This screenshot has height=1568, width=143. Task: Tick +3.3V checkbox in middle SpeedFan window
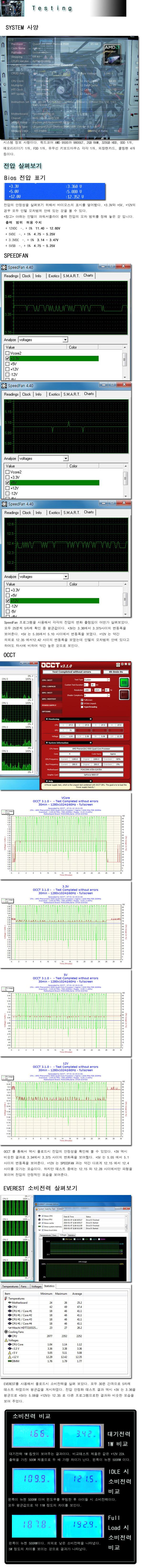(7, 477)
